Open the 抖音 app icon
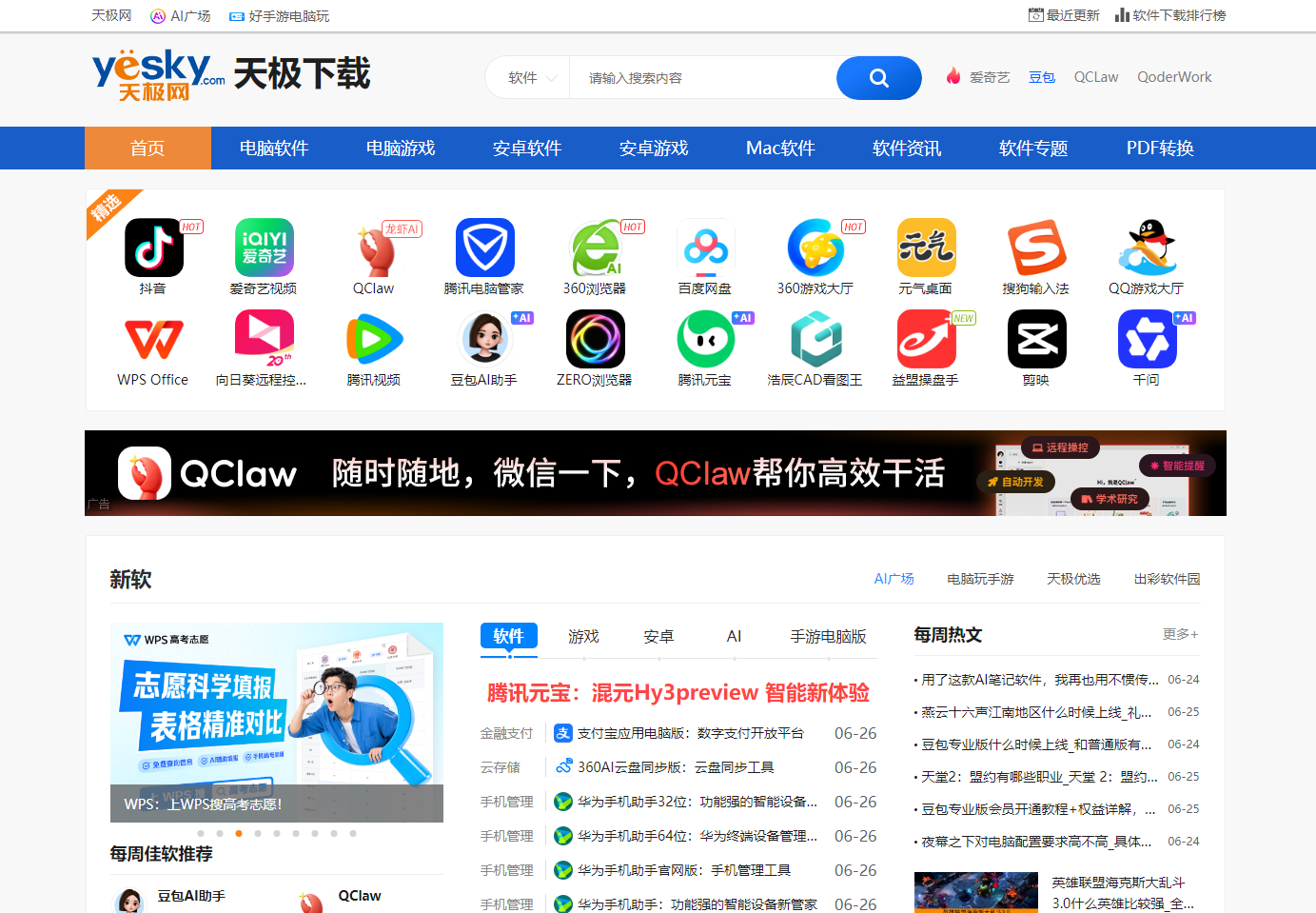This screenshot has height=913, width=1316. pos(153,248)
